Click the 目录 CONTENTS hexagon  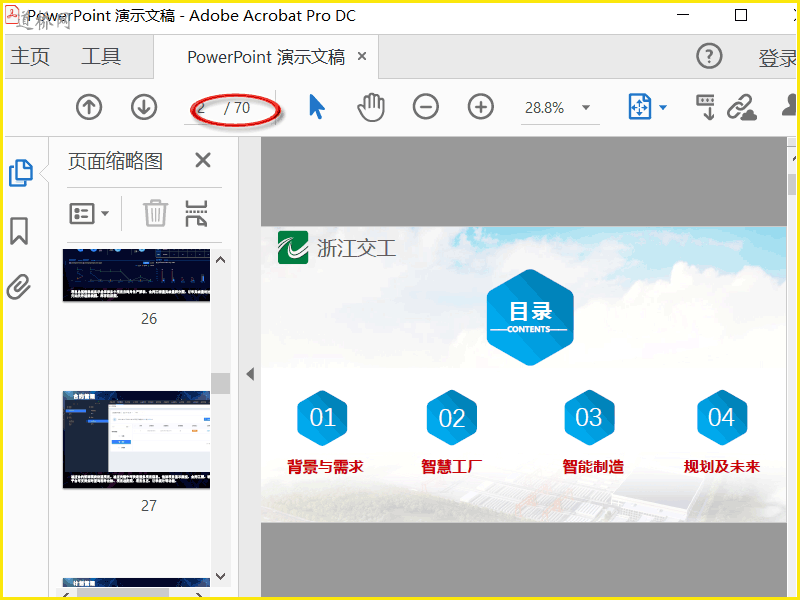point(530,317)
